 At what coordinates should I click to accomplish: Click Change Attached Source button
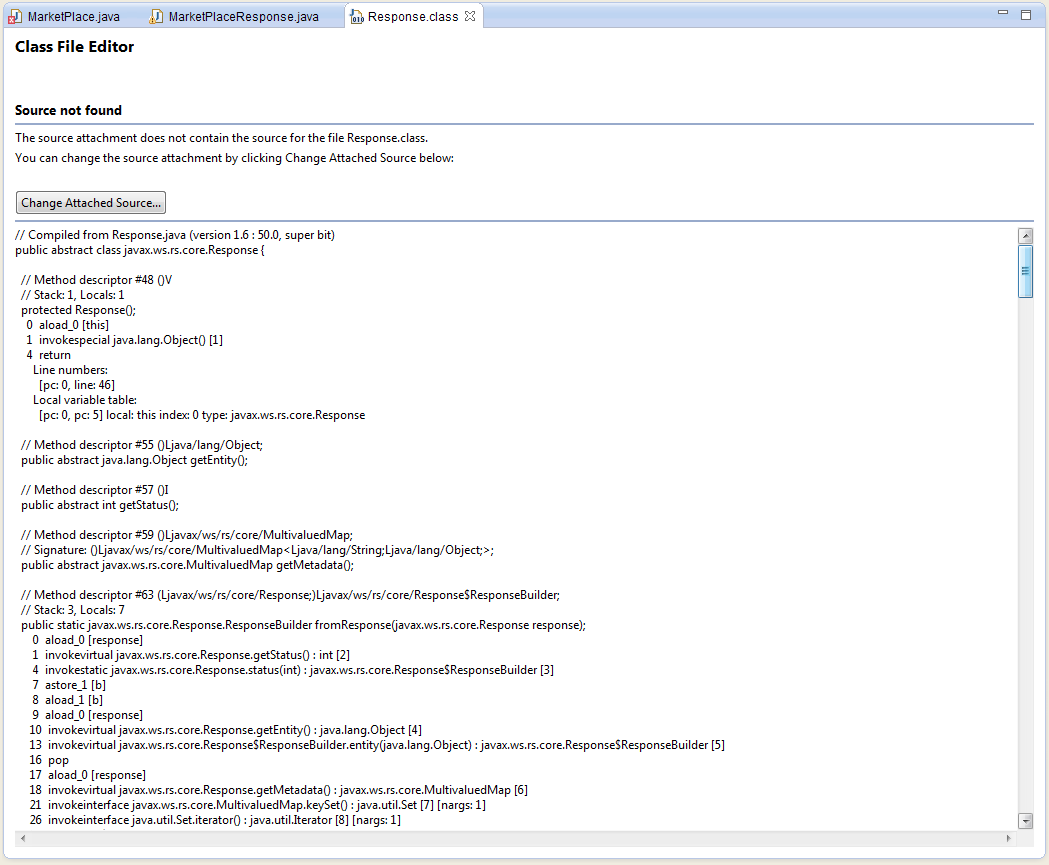(x=91, y=203)
